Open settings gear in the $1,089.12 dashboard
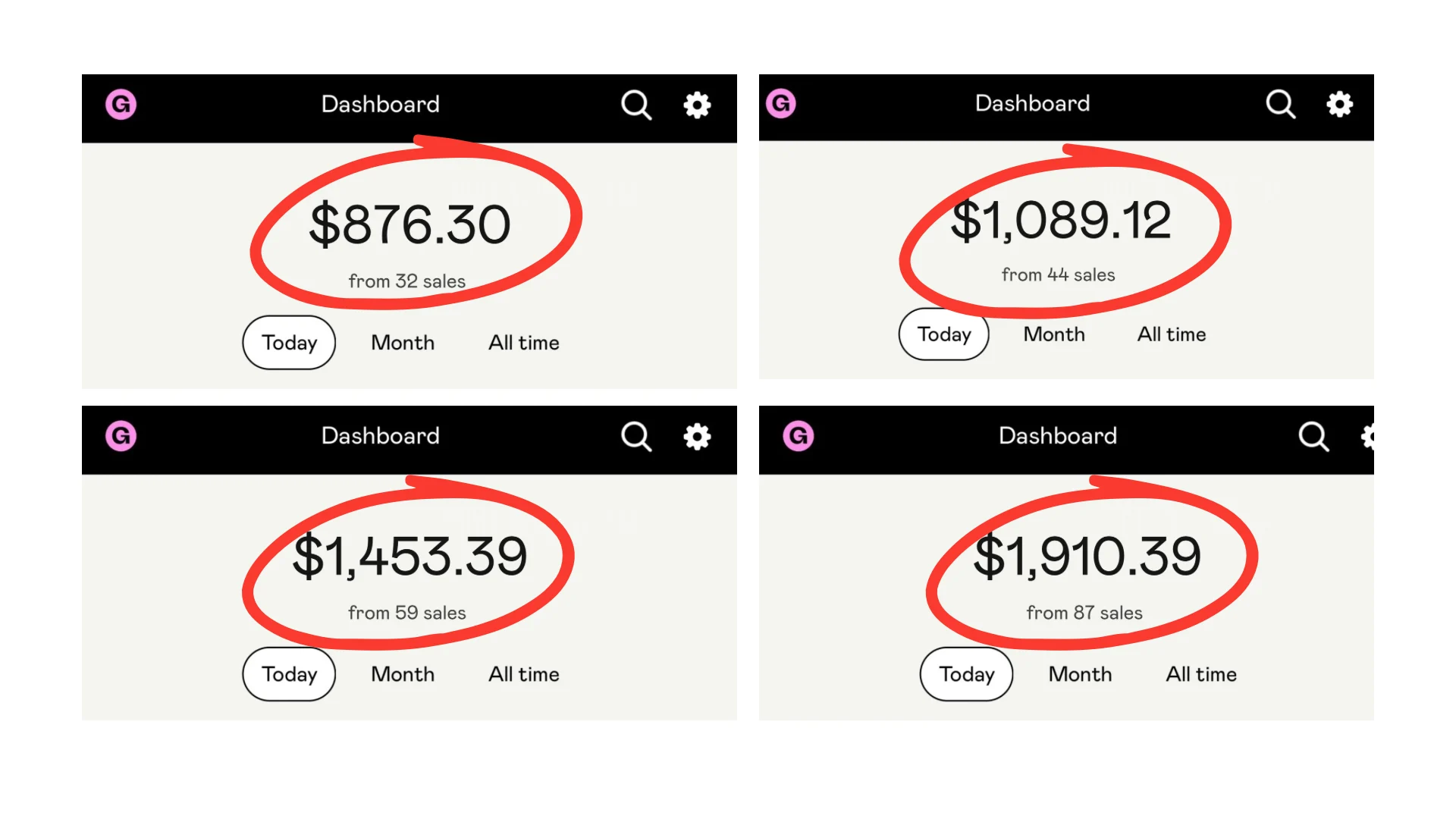This screenshot has height=819, width=1456. [1339, 104]
